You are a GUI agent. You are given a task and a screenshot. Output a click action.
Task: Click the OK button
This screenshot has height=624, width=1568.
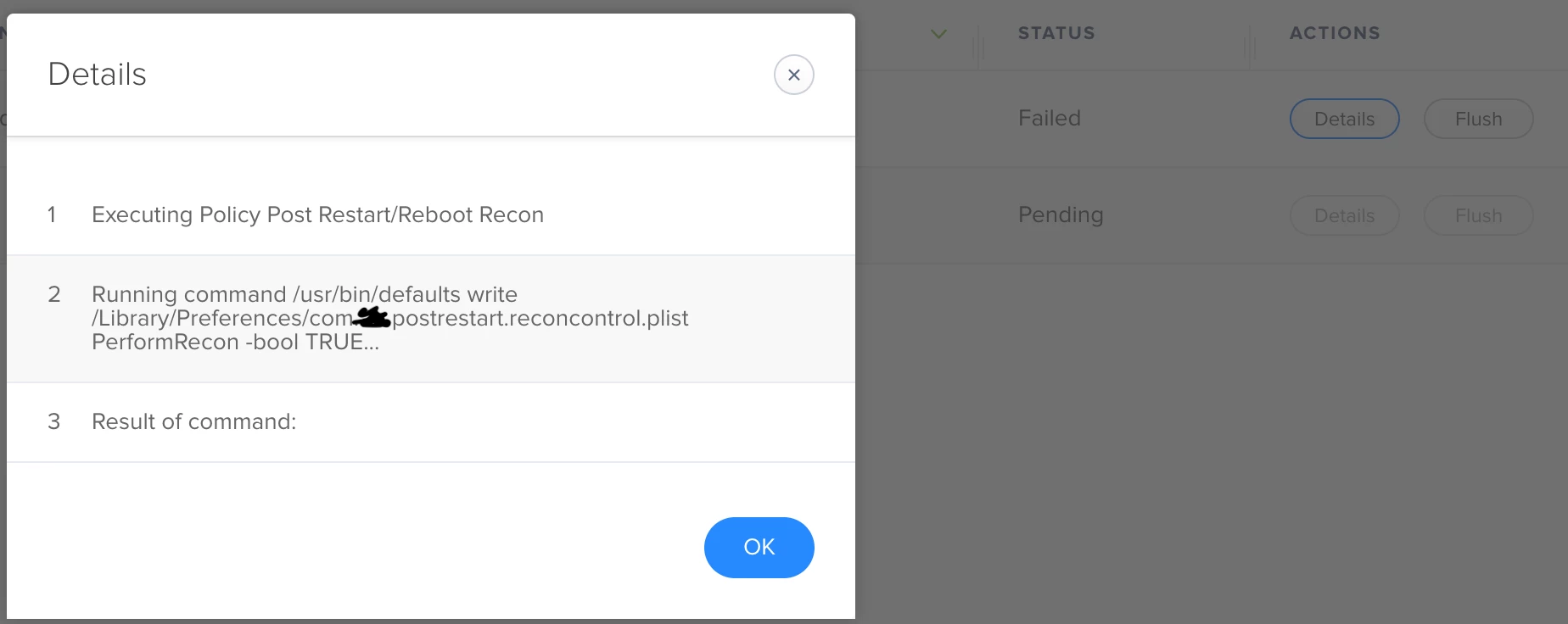[x=759, y=547]
